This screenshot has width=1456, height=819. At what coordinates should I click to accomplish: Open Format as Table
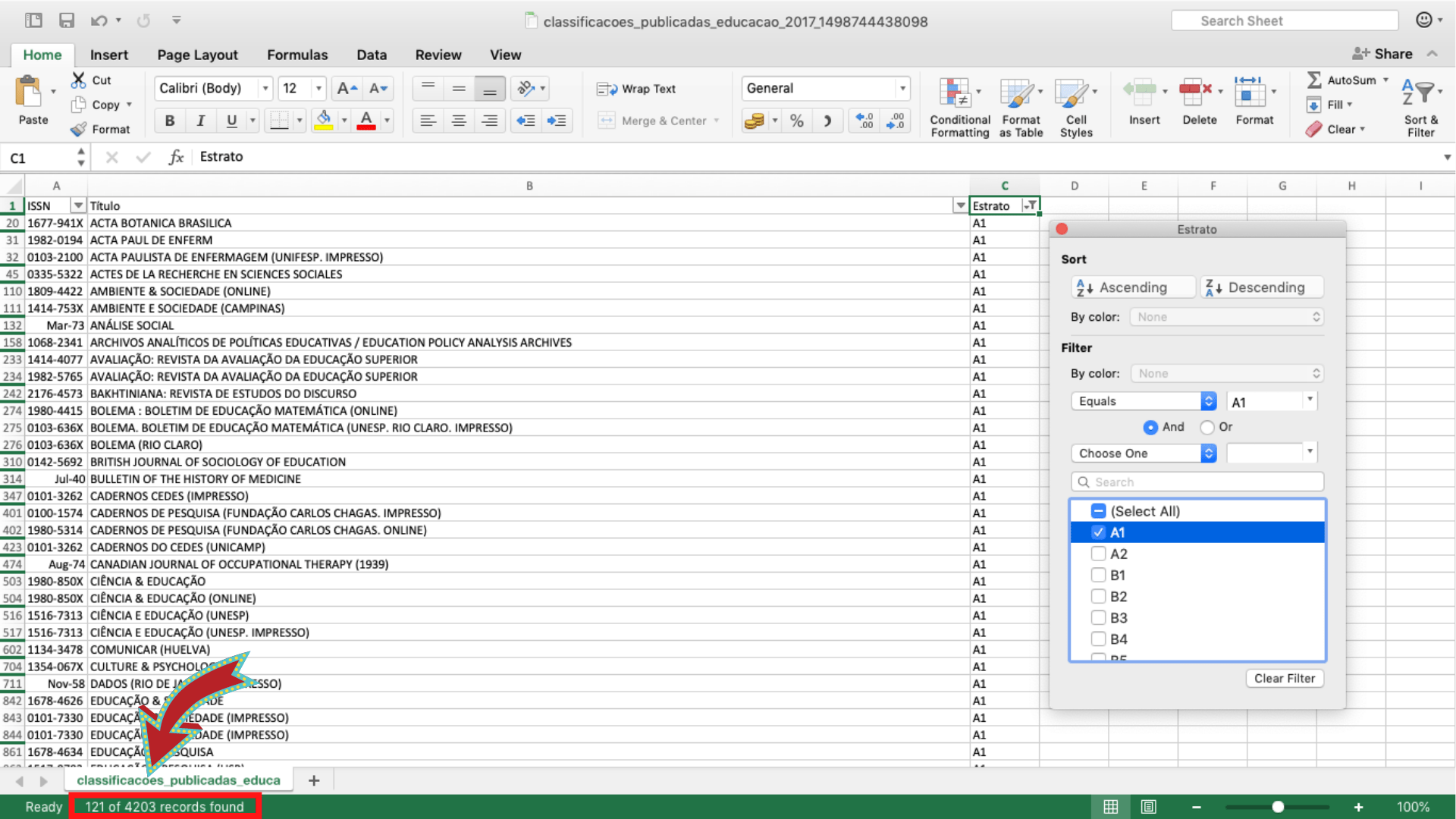click(1017, 94)
